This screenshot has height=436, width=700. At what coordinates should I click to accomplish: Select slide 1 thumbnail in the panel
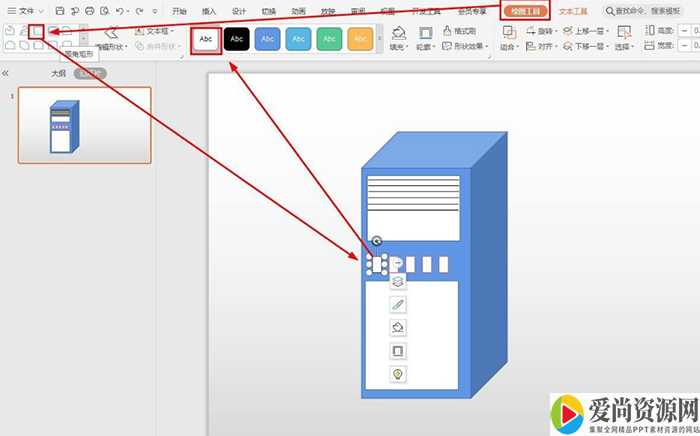[84, 125]
